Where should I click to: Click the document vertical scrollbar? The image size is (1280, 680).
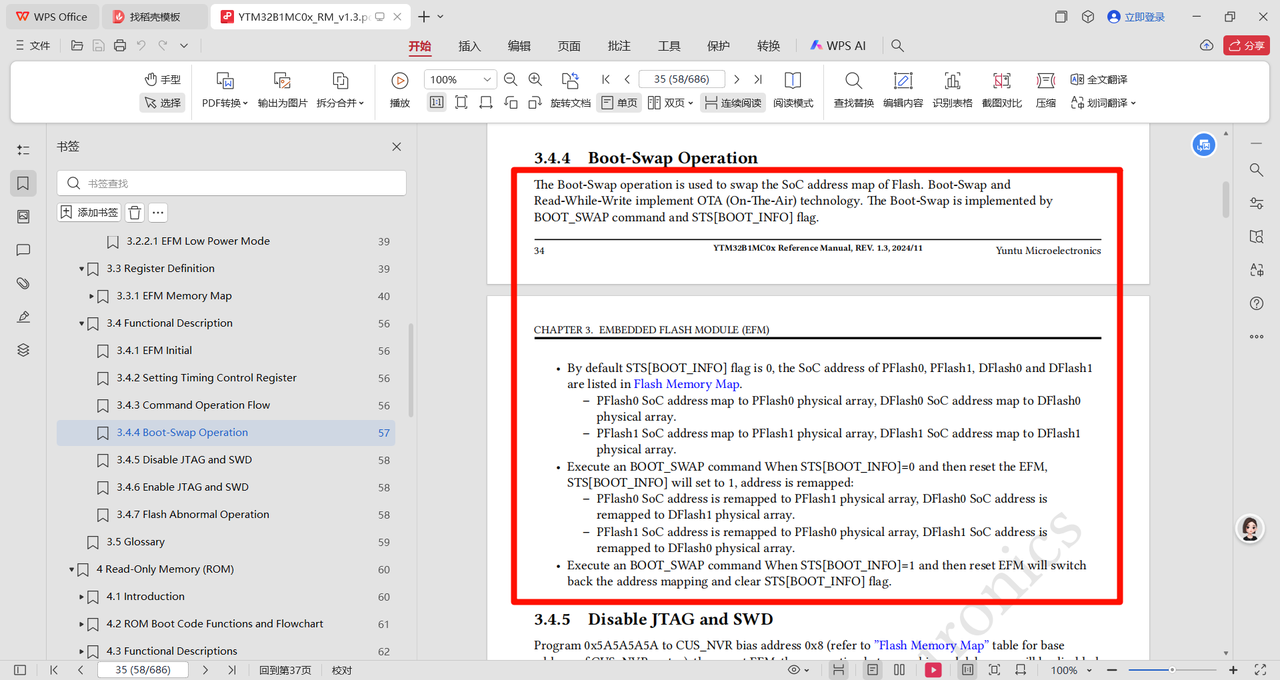[x=1226, y=200]
